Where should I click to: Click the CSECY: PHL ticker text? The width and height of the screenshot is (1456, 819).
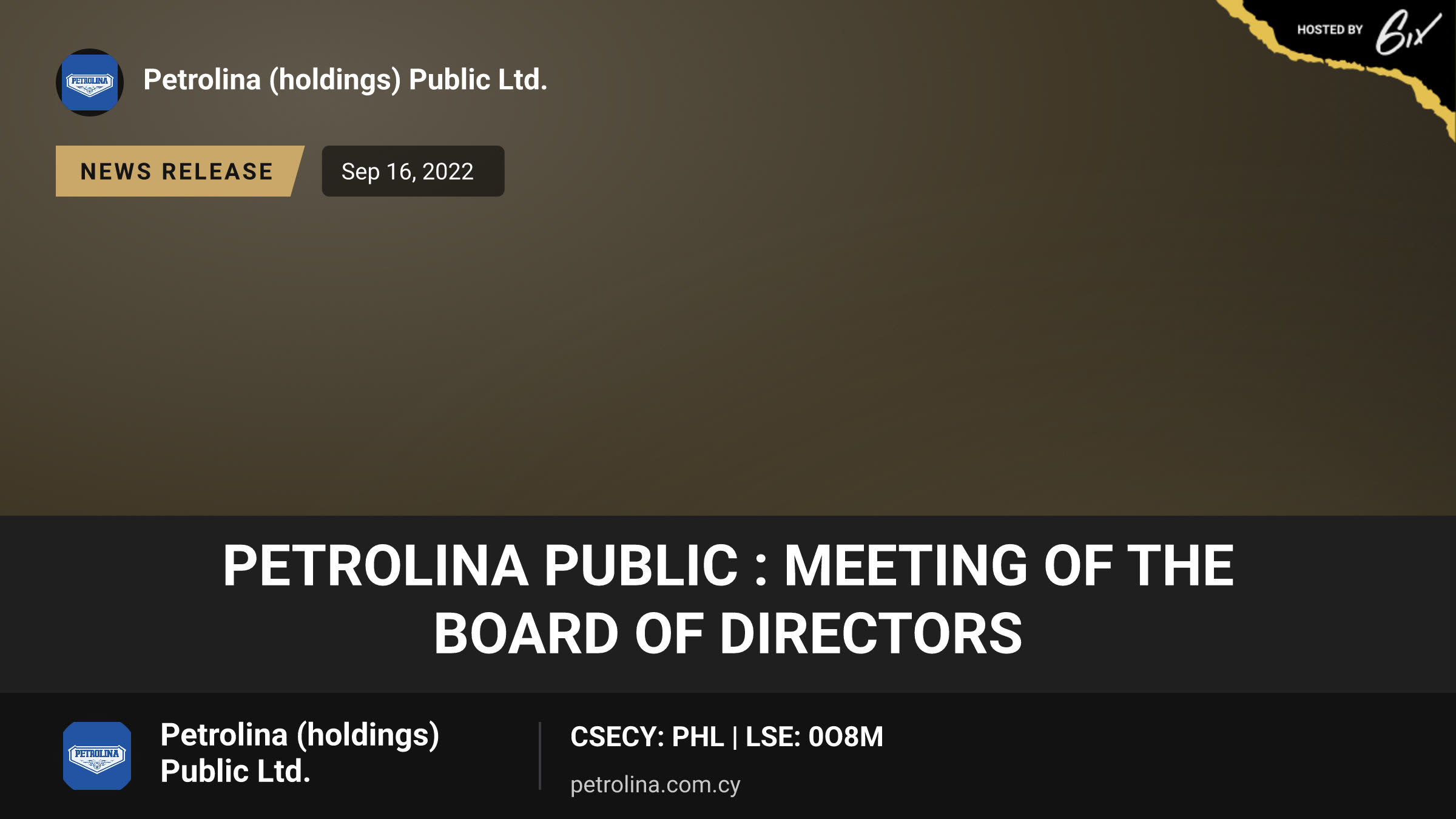point(647,737)
